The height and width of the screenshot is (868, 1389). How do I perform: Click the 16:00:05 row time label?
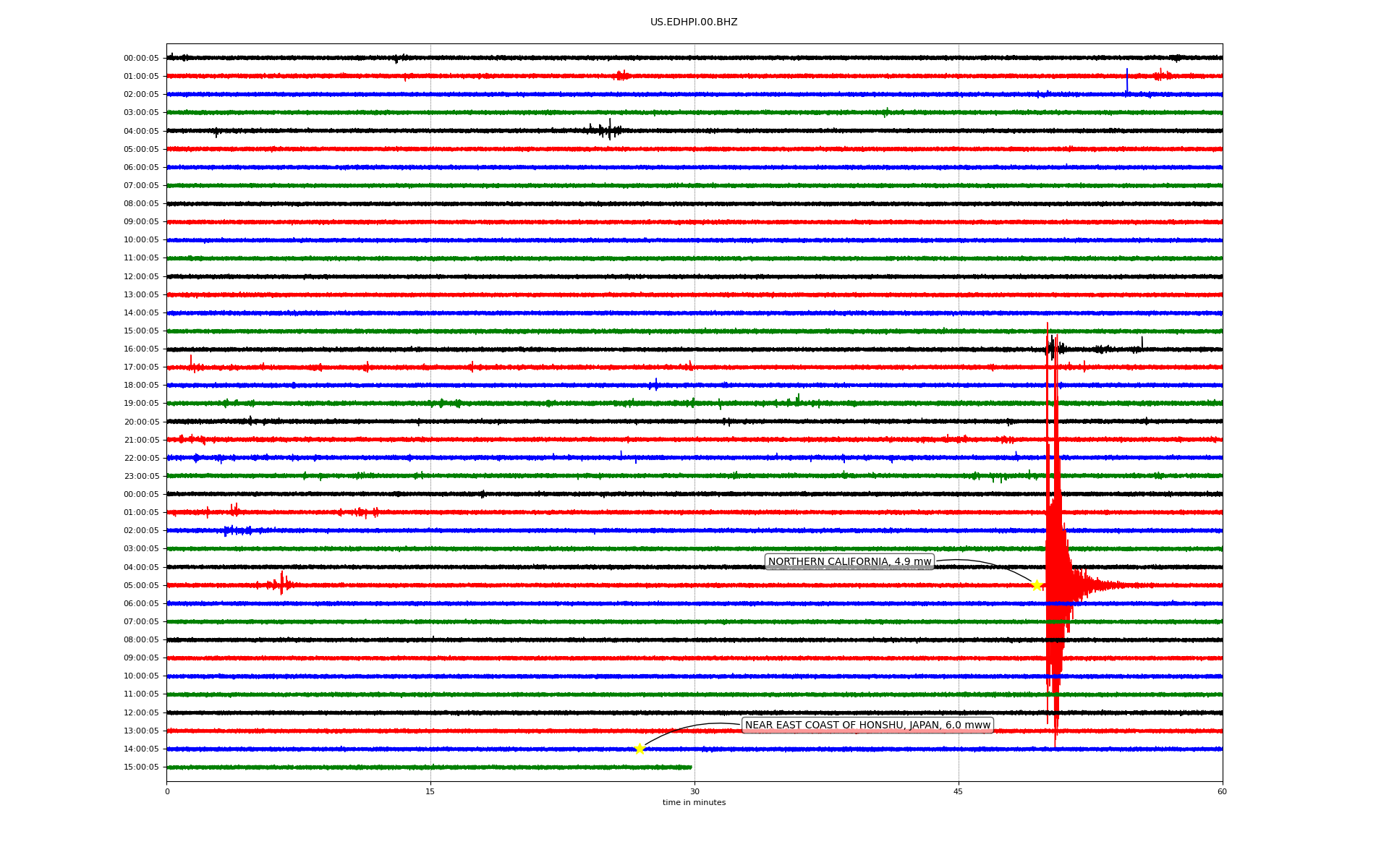[141, 349]
